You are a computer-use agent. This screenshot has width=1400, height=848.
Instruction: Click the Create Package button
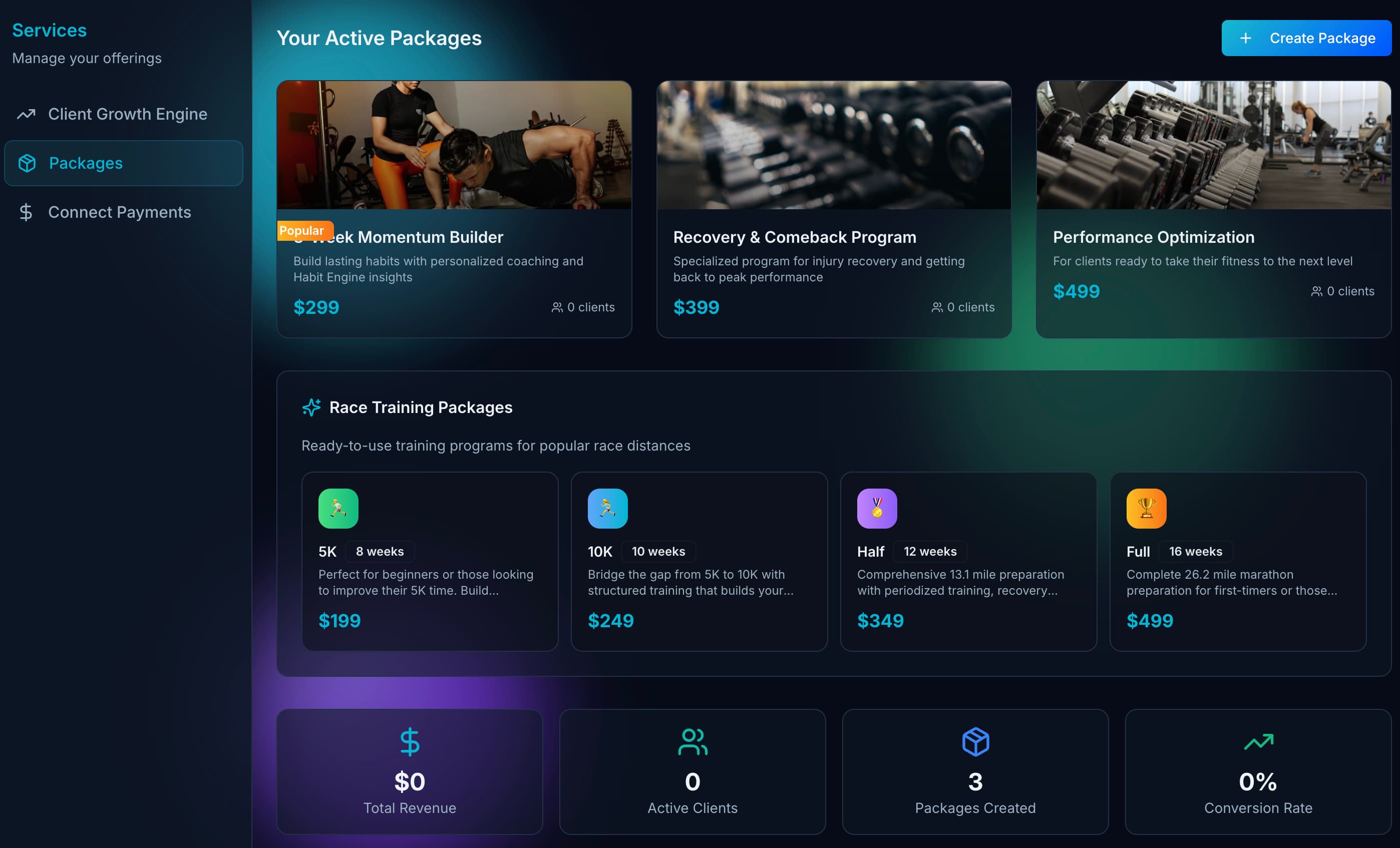(1306, 38)
